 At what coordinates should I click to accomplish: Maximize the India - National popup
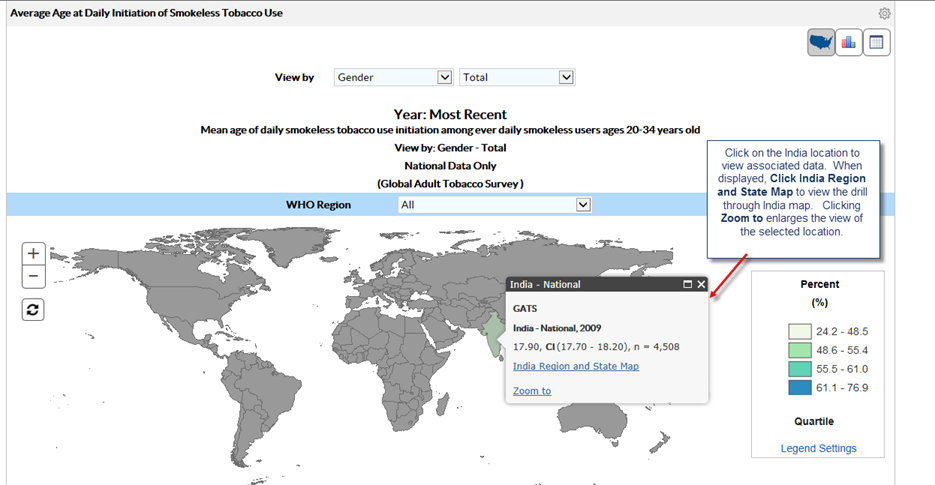[687, 285]
